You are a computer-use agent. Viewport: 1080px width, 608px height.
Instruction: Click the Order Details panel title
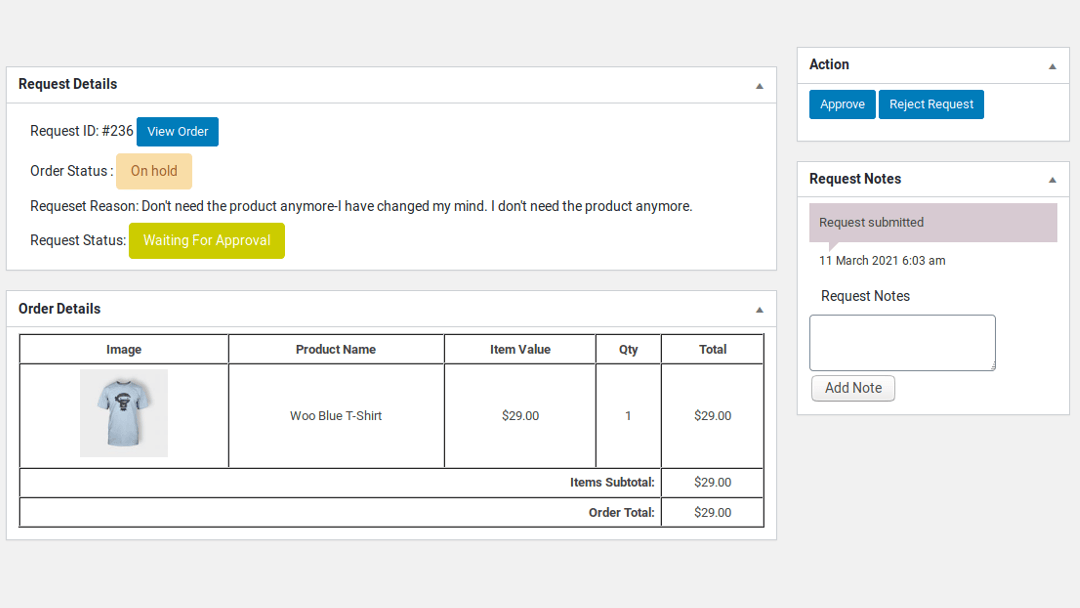(59, 309)
